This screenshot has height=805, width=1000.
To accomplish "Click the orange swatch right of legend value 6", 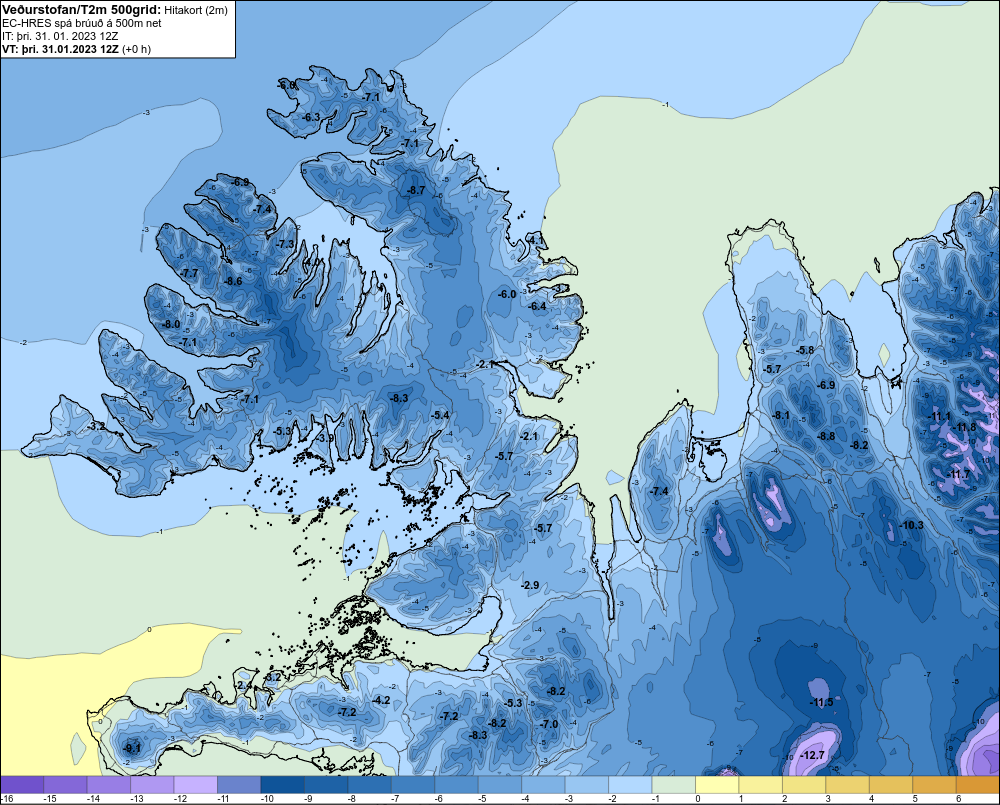I will [x=978, y=785].
